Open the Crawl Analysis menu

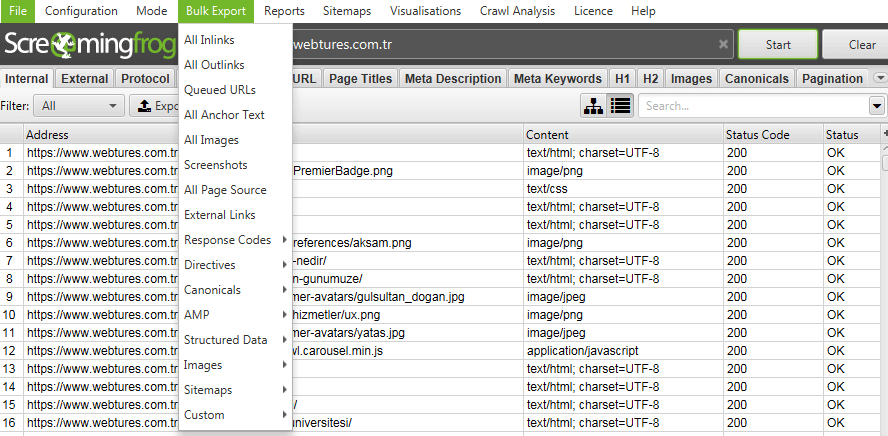(x=518, y=11)
